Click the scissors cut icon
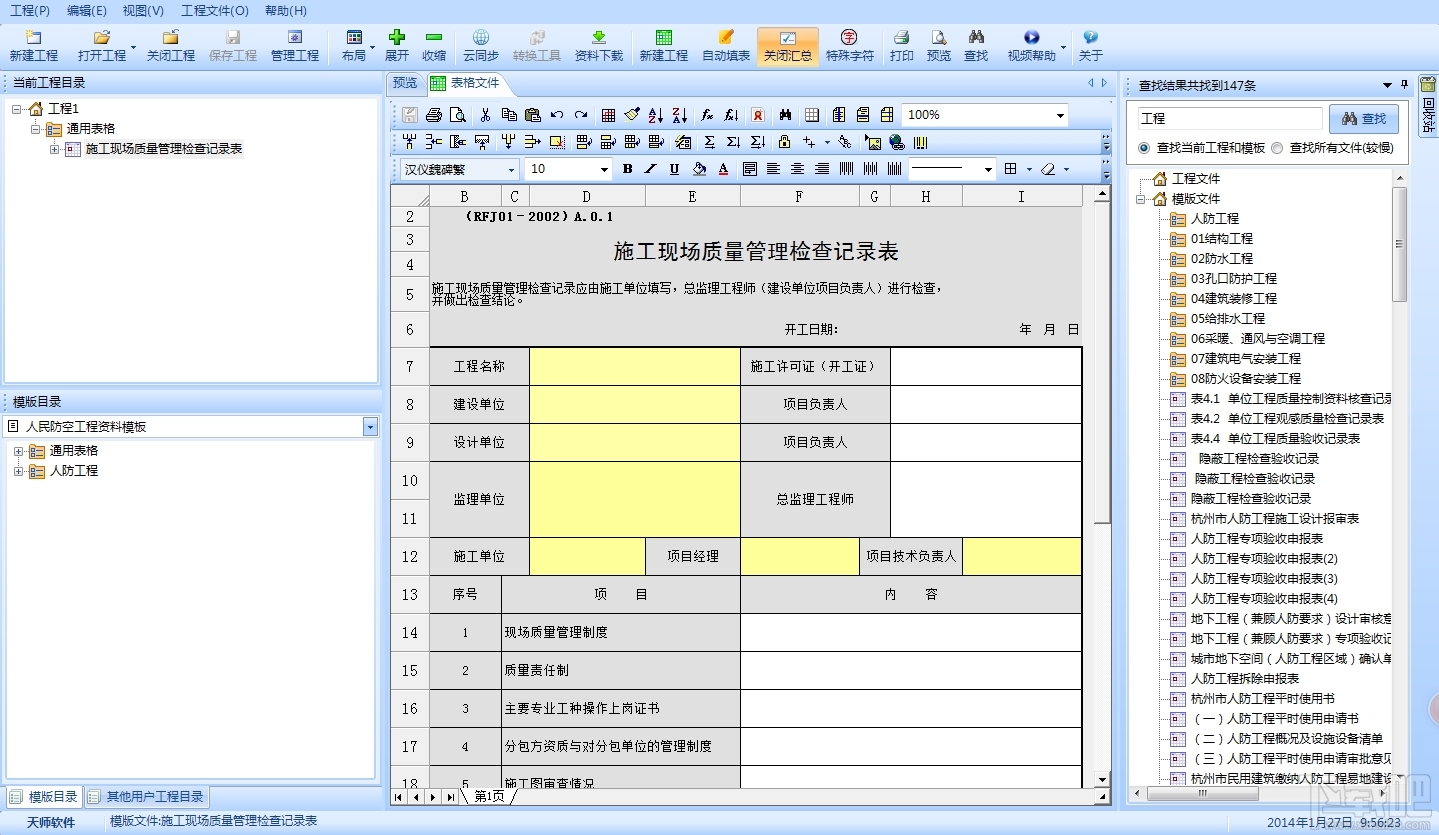 tap(485, 115)
